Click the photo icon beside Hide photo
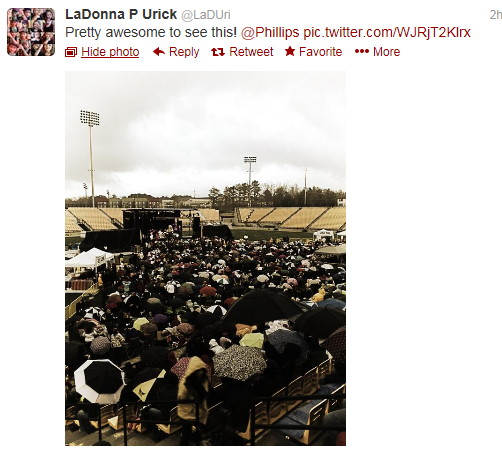Viewport: 502px width, 452px height. click(x=71, y=52)
